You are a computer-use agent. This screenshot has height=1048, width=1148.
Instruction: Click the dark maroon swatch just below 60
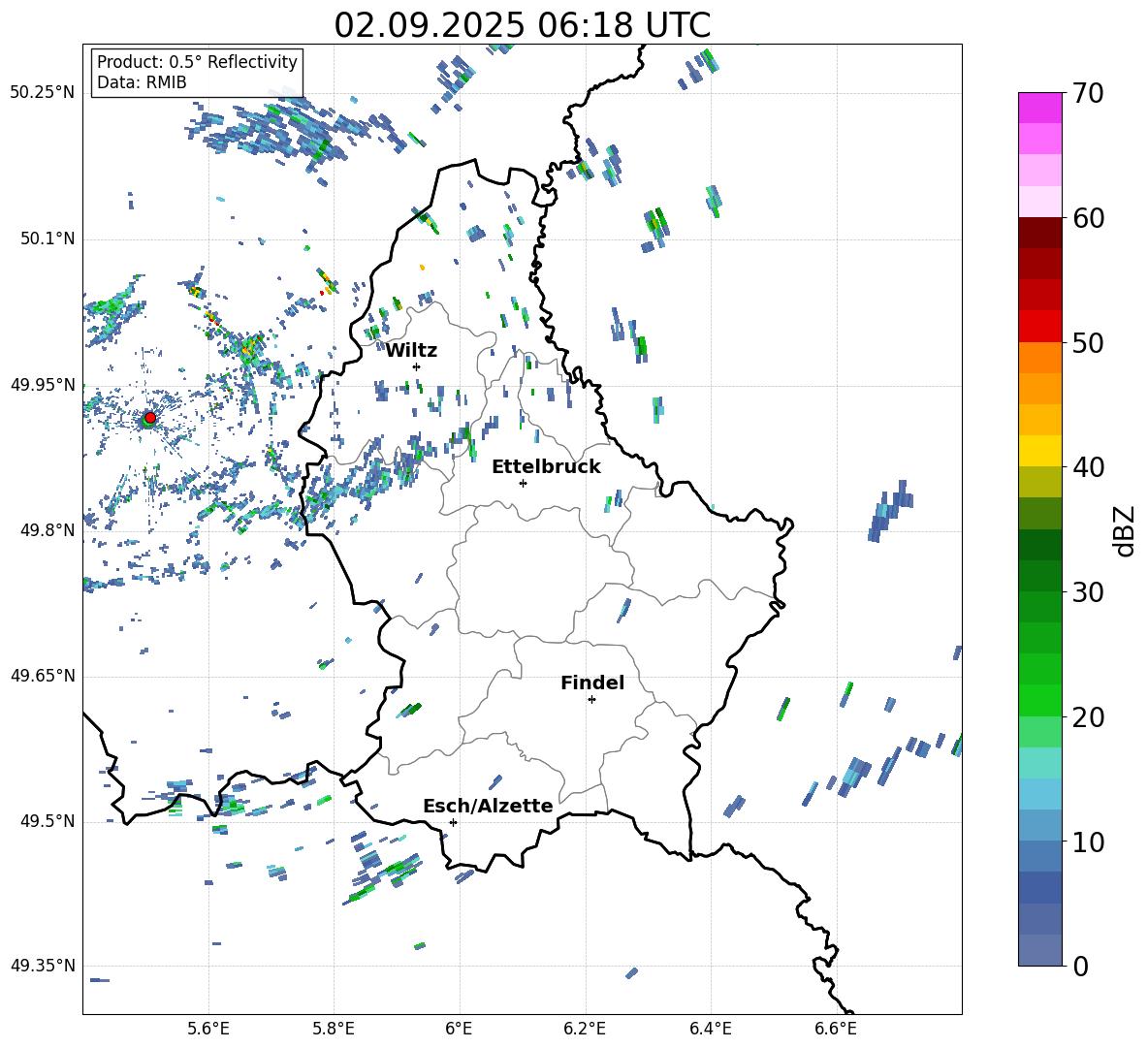pos(1039,233)
